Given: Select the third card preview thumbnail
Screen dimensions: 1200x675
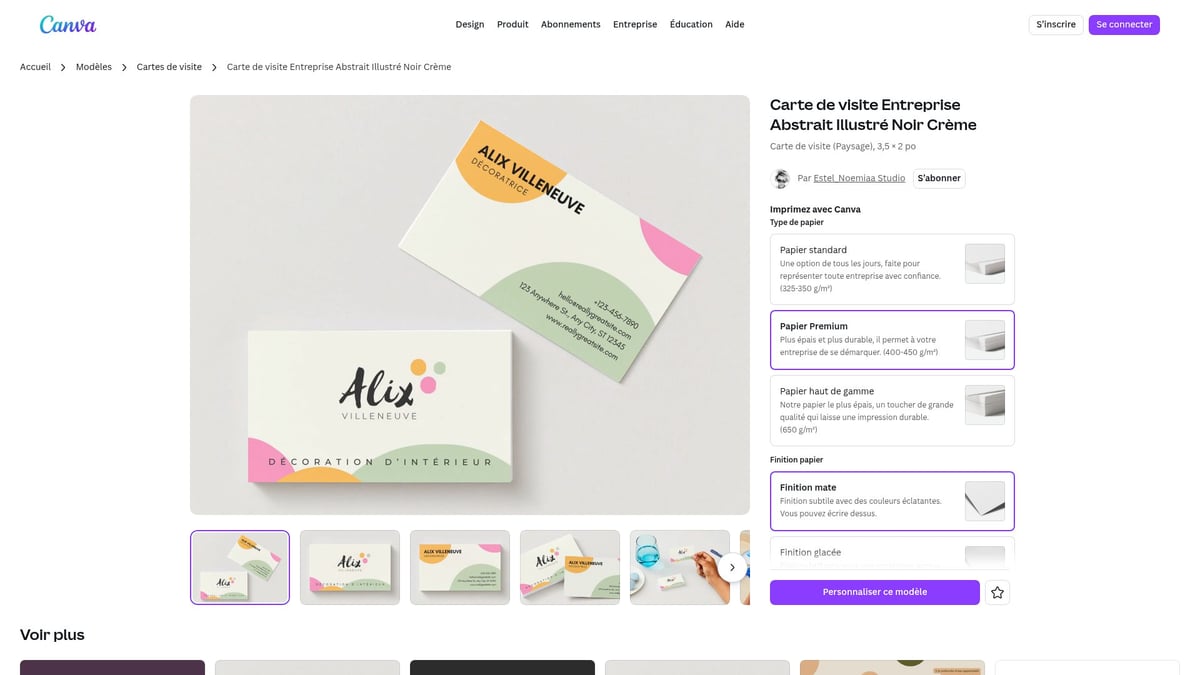Looking at the screenshot, I should (x=460, y=567).
